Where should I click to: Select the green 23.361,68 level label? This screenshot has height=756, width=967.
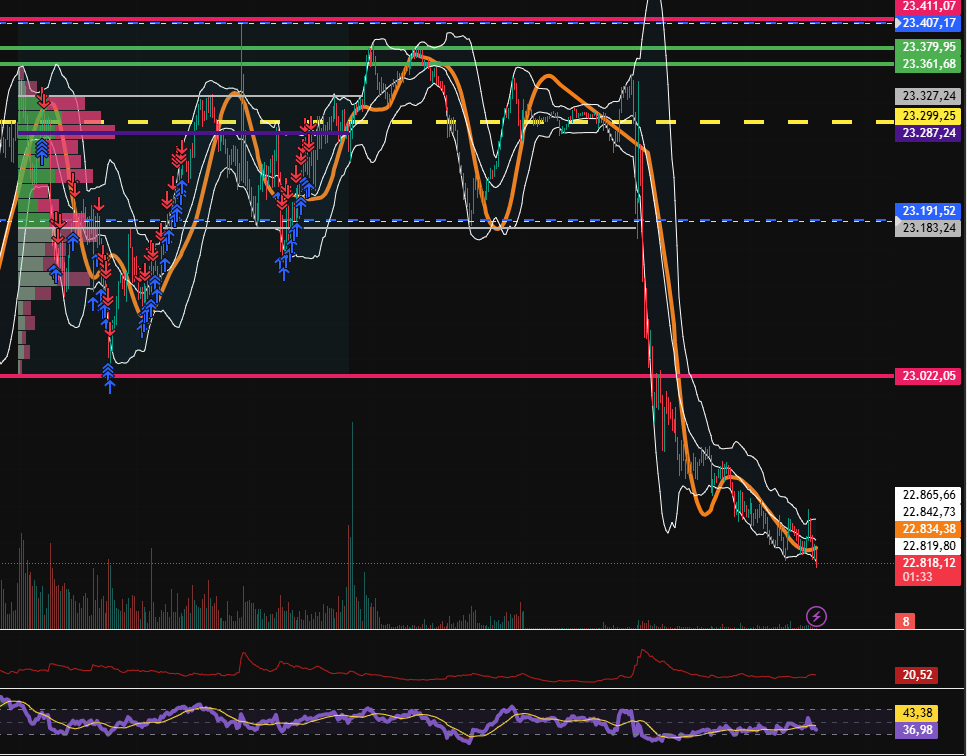(x=929, y=64)
